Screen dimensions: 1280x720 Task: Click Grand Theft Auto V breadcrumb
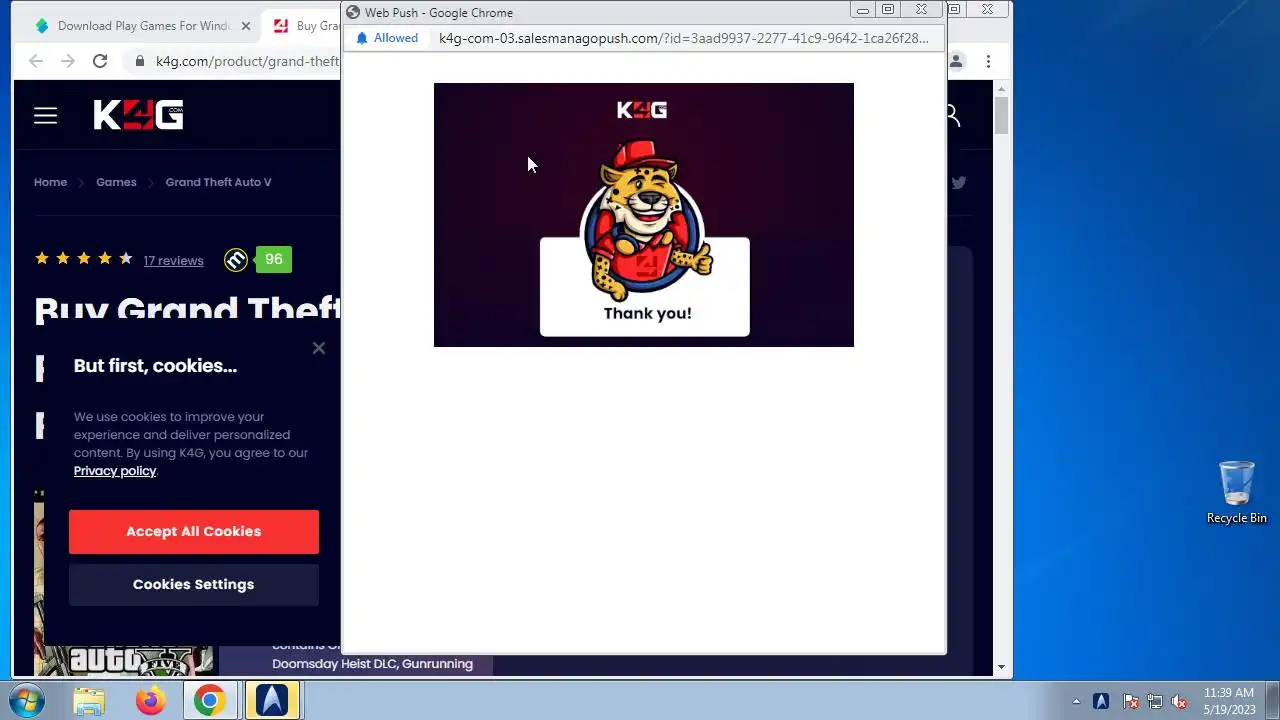(x=218, y=182)
